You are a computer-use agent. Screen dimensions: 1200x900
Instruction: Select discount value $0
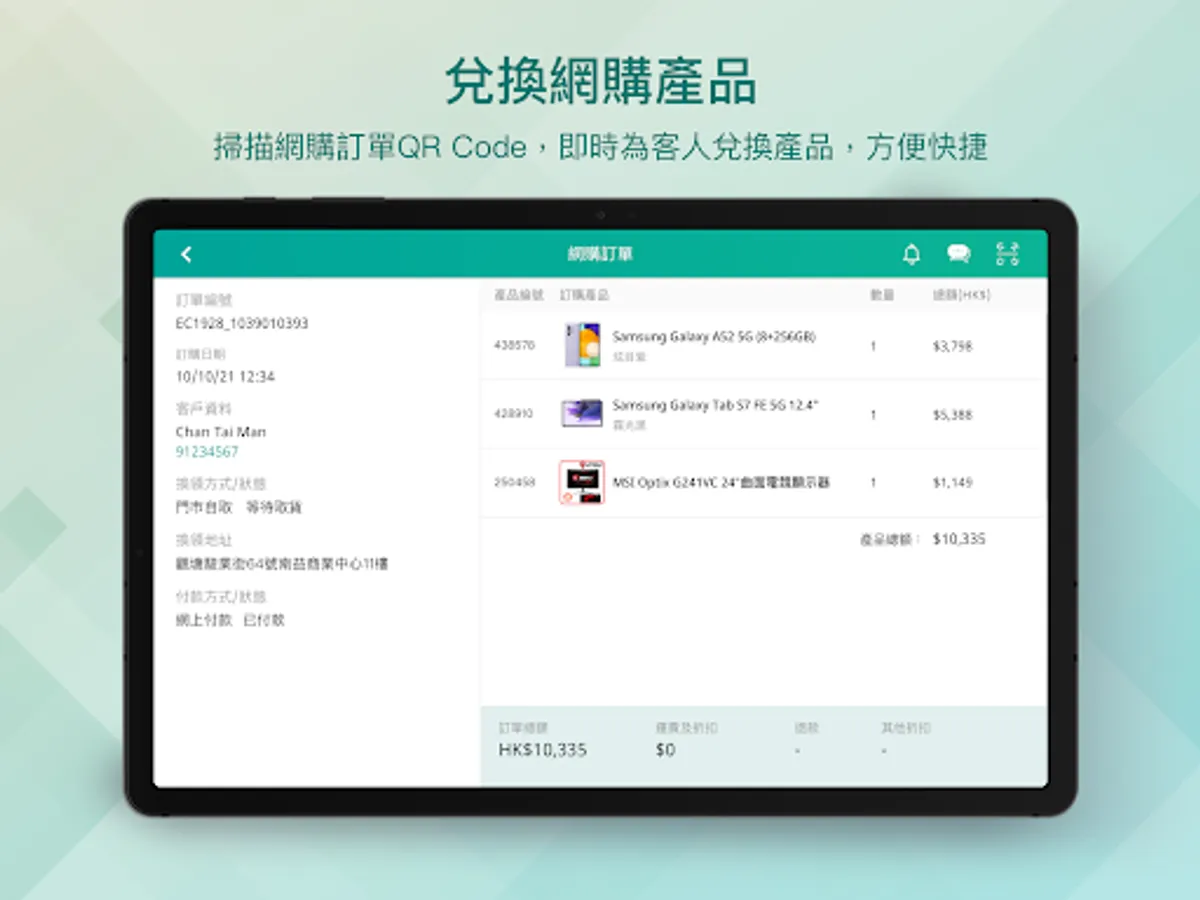coord(666,750)
